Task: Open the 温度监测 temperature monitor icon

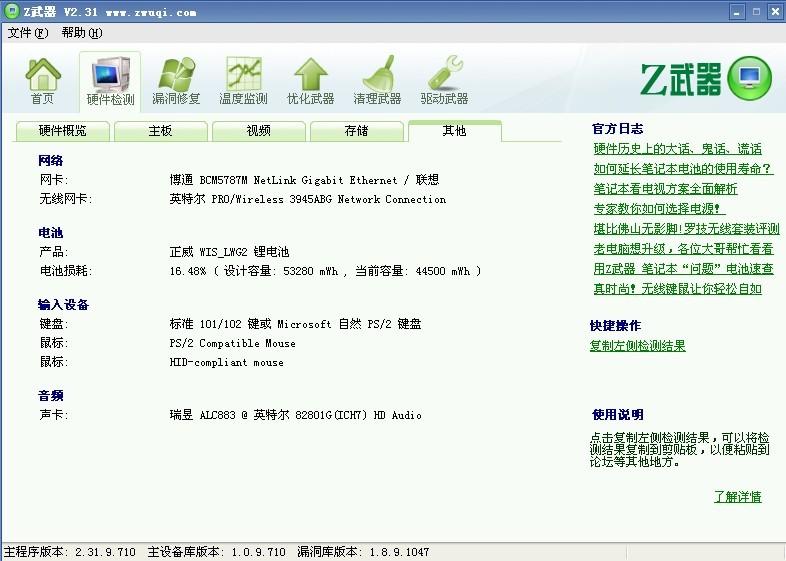Action: 243,81
